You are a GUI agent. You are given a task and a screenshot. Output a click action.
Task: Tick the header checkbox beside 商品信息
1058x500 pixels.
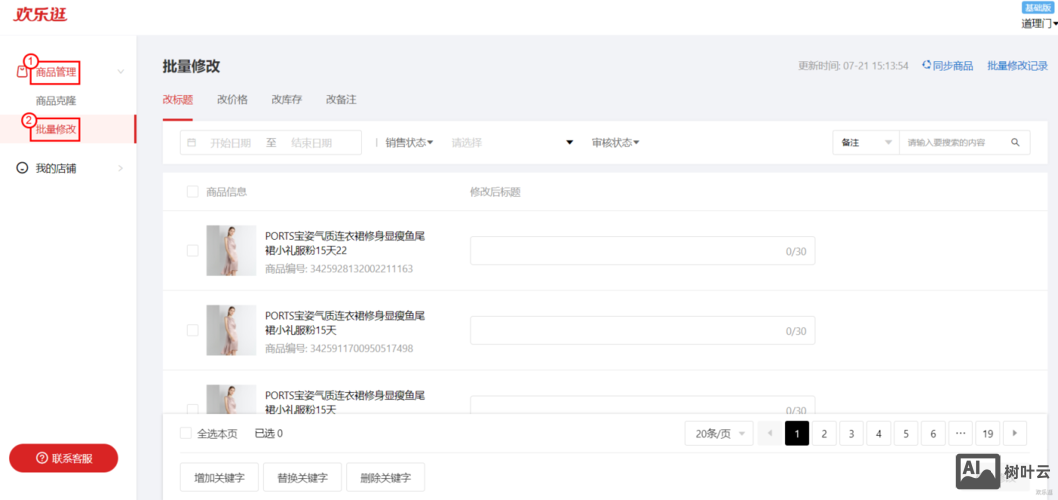point(192,191)
